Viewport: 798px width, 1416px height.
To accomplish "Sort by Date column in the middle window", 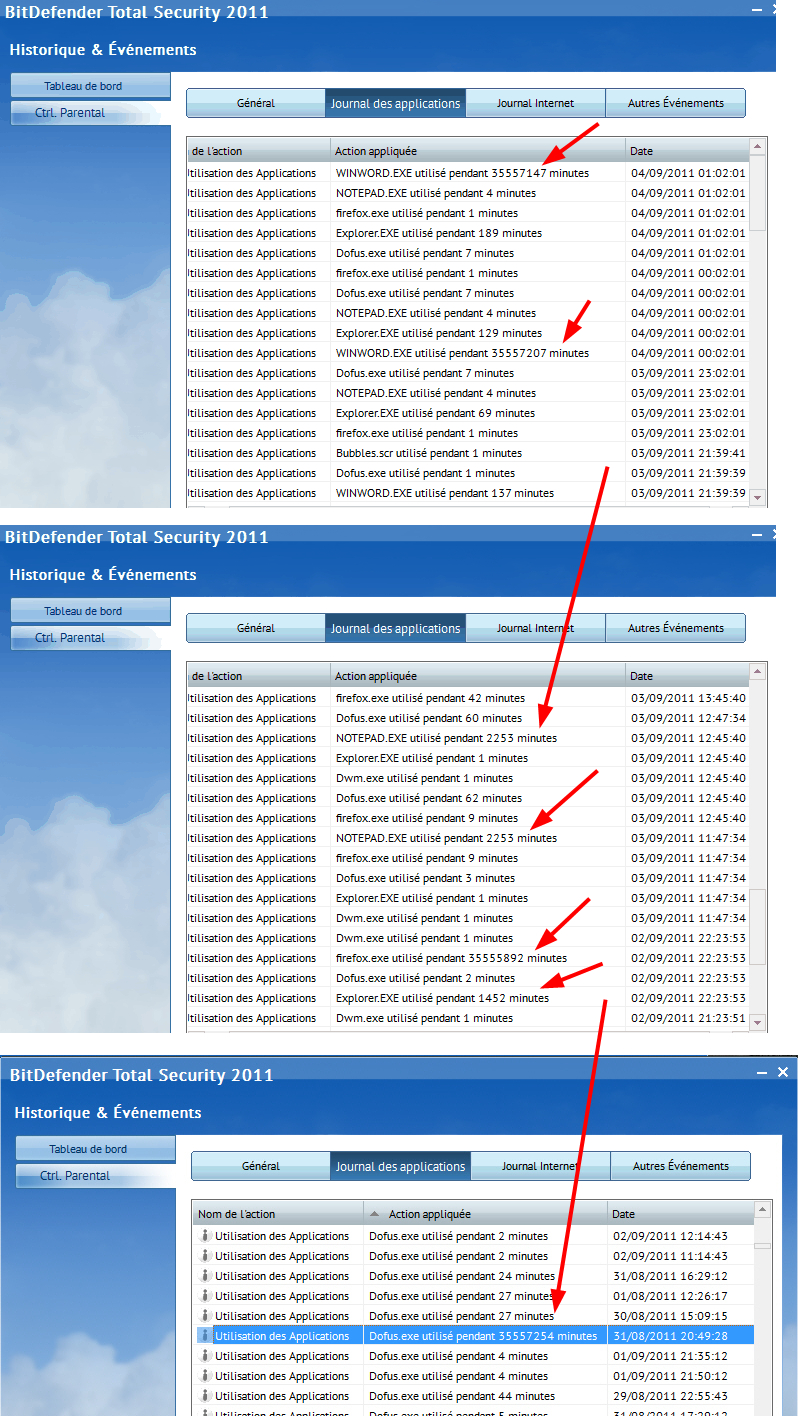I will point(687,676).
